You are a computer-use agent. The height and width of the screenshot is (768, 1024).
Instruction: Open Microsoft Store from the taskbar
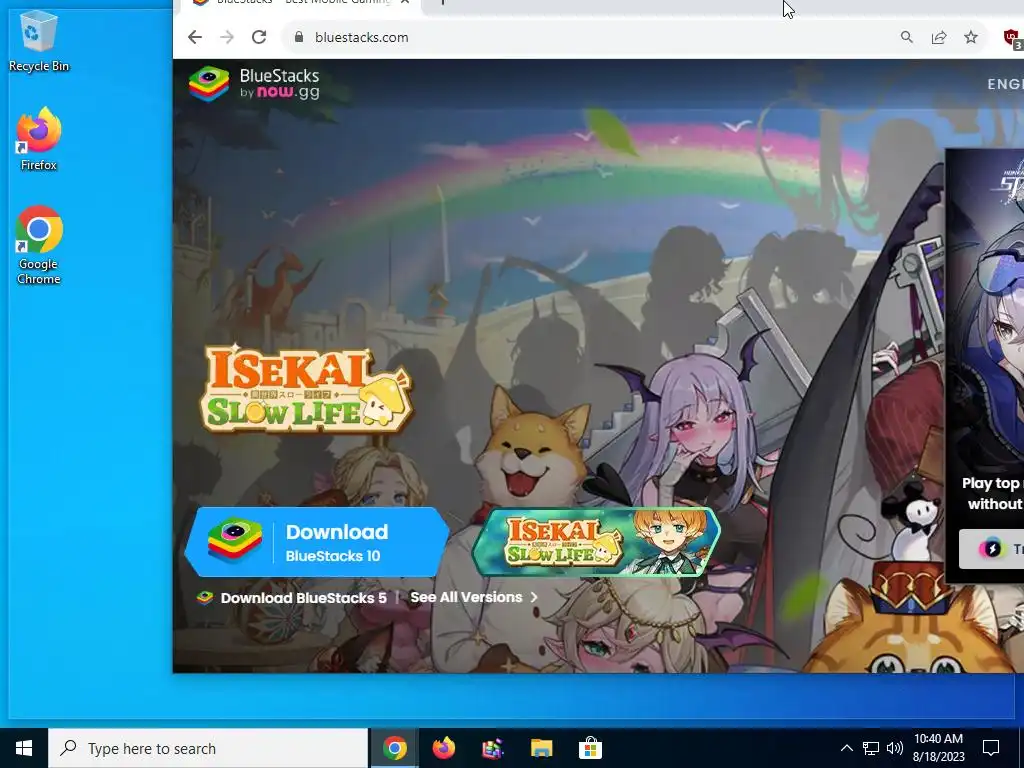pyautogui.click(x=590, y=748)
